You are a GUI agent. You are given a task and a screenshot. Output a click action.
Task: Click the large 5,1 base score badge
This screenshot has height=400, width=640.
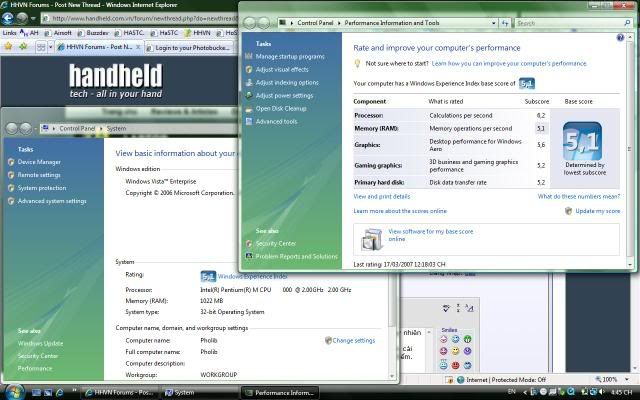[582, 141]
